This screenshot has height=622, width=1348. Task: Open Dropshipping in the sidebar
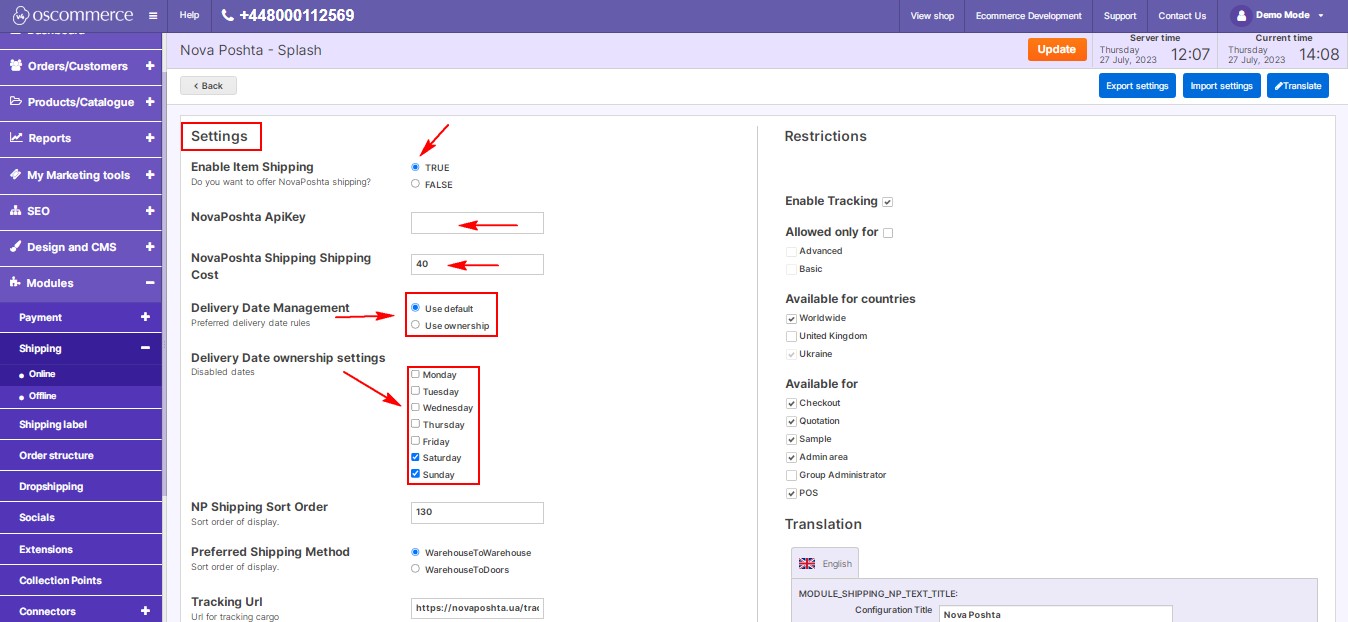(x=51, y=486)
